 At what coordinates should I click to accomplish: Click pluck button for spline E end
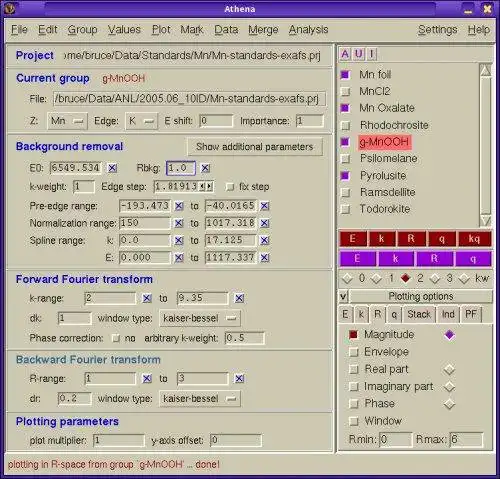coord(265,257)
